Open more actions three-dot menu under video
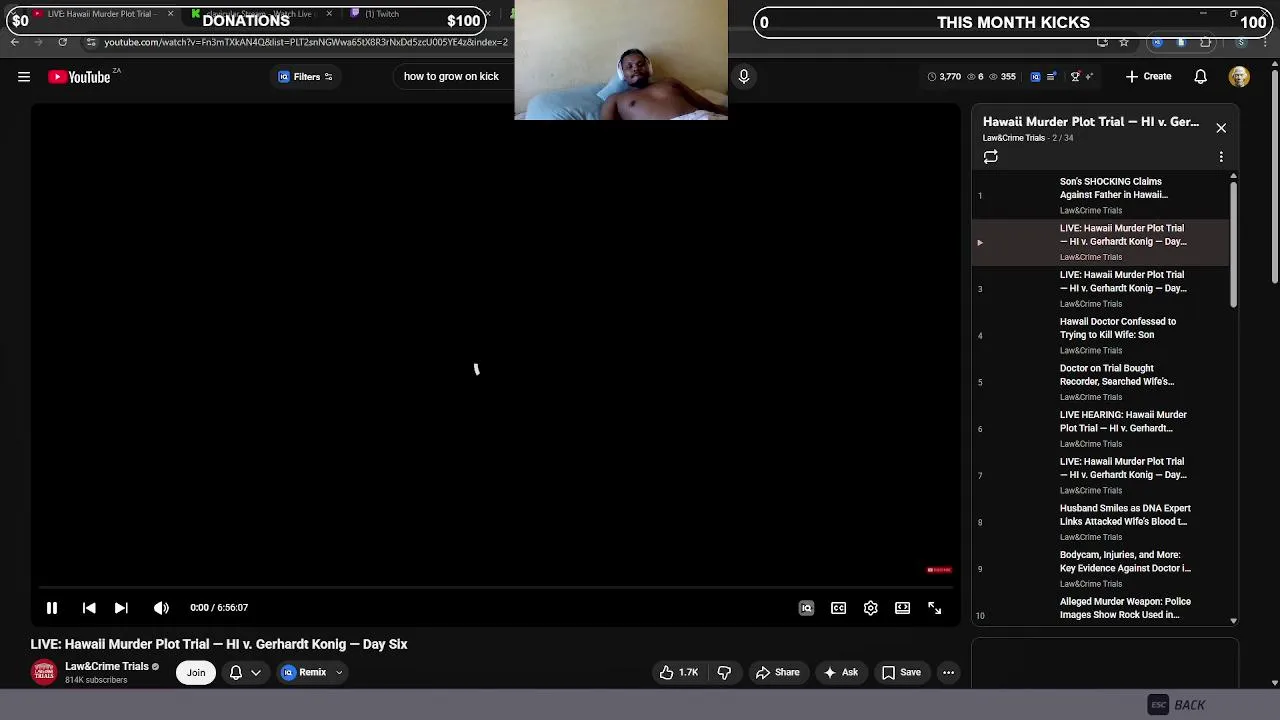This screenshot has width=1280, height=720. coord(948,672)
